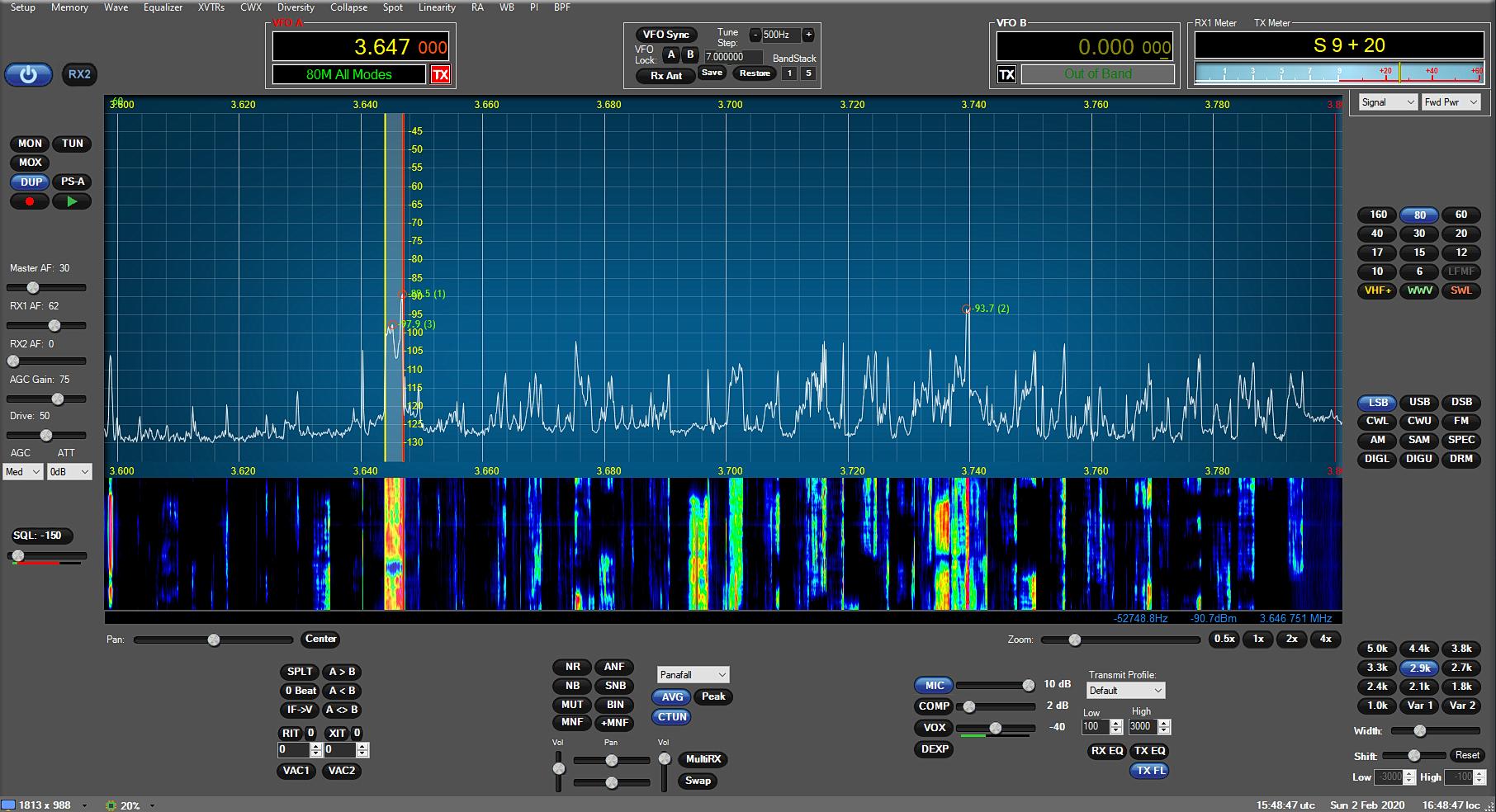The height and width of the screenshot is (812, 1496).
Task: Select the Var 1 filter
Action: tap(1419, 706)
